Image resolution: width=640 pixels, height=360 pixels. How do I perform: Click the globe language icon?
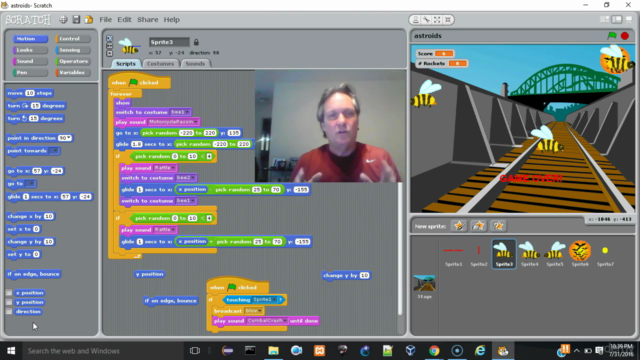[x=63, y=20]
